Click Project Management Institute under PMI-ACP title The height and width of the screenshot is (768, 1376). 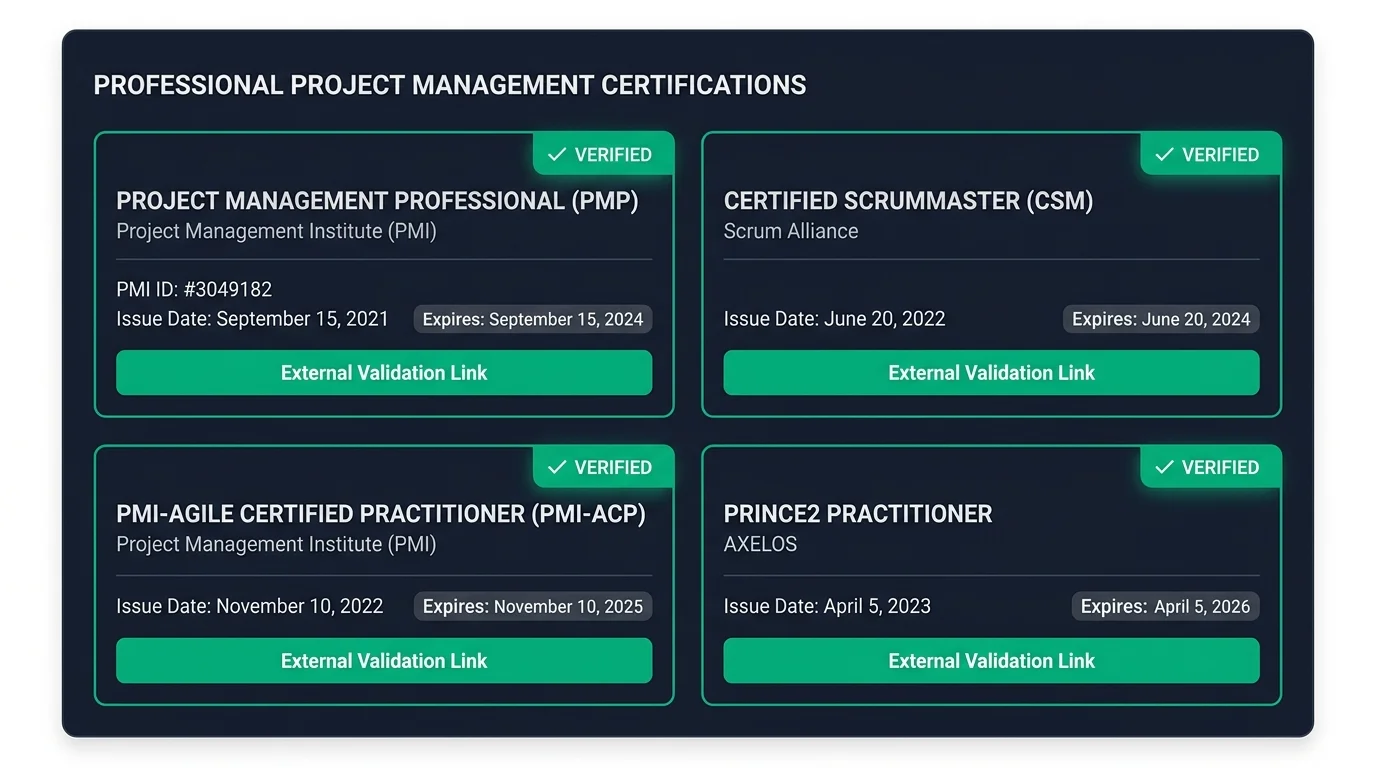pyautogui.click(x=276, y=544)
